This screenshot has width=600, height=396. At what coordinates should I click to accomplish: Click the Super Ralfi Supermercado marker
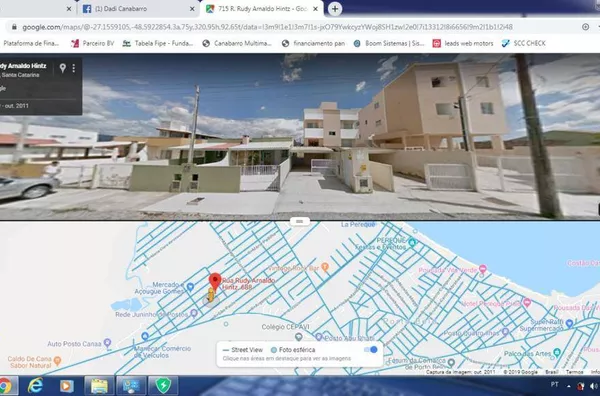[569, 324]
